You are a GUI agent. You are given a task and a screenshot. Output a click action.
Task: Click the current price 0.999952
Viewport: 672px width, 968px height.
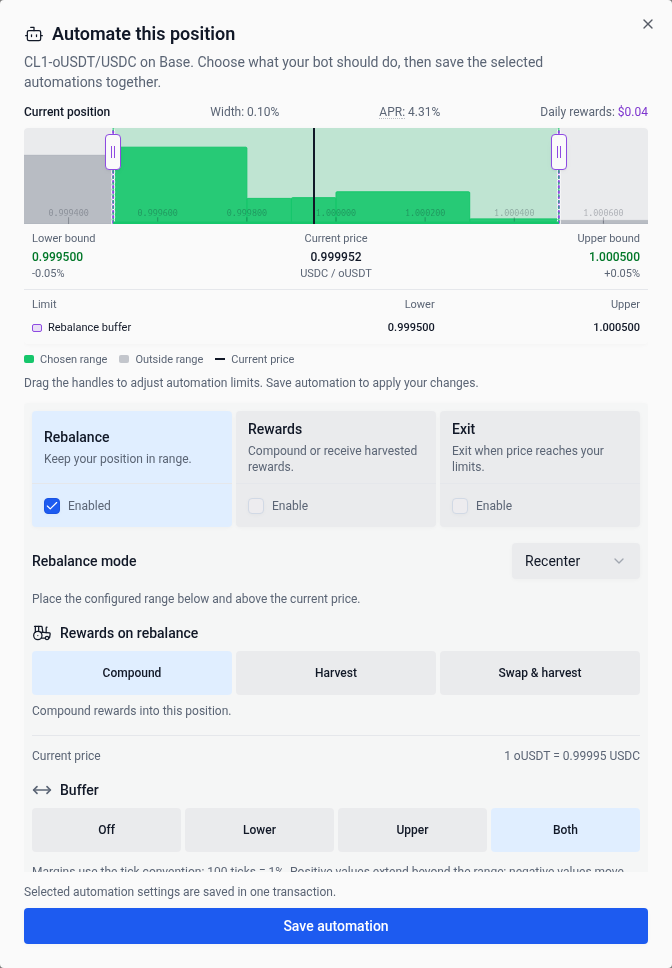336,257
